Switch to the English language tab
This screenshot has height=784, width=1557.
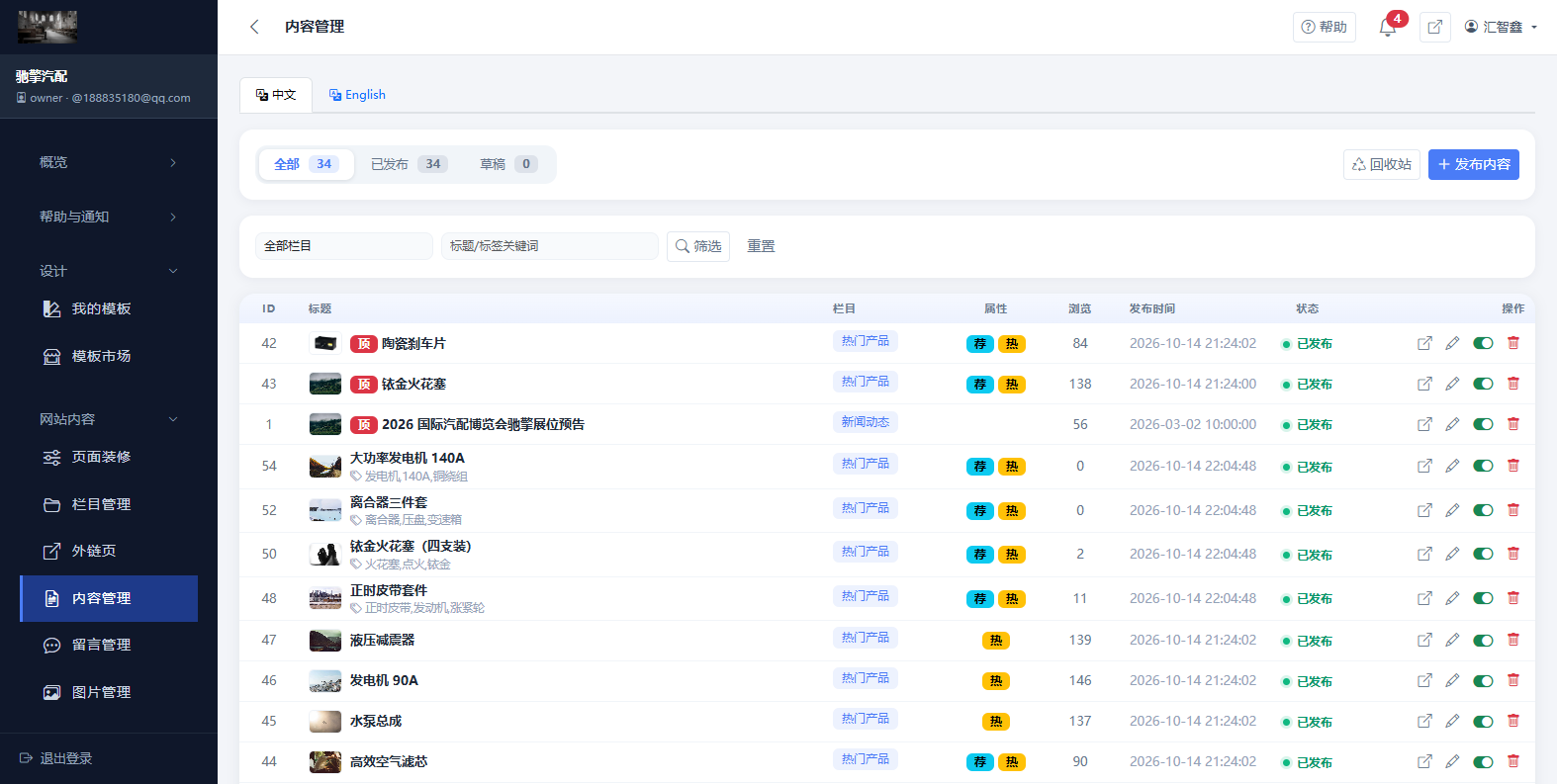click(357, 95)
